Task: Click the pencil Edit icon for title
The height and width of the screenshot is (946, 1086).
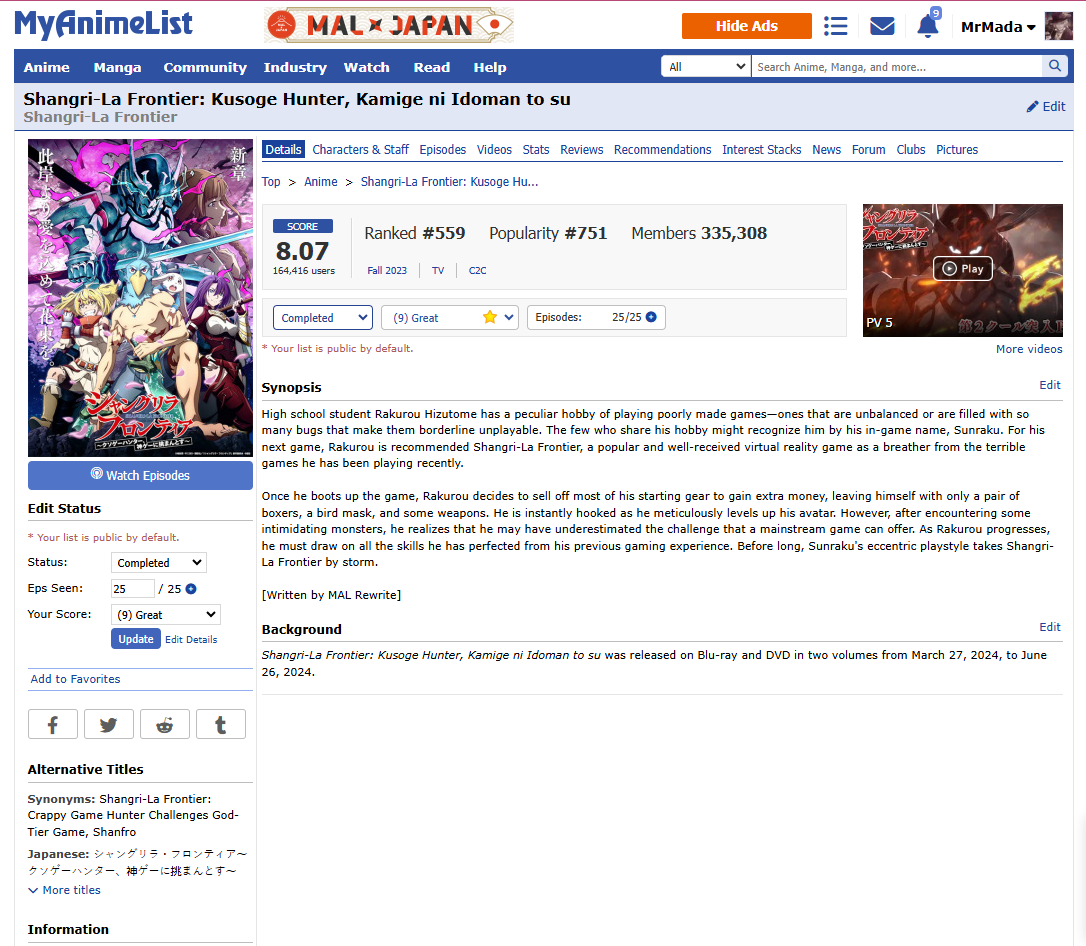Action: point(1046,107)
